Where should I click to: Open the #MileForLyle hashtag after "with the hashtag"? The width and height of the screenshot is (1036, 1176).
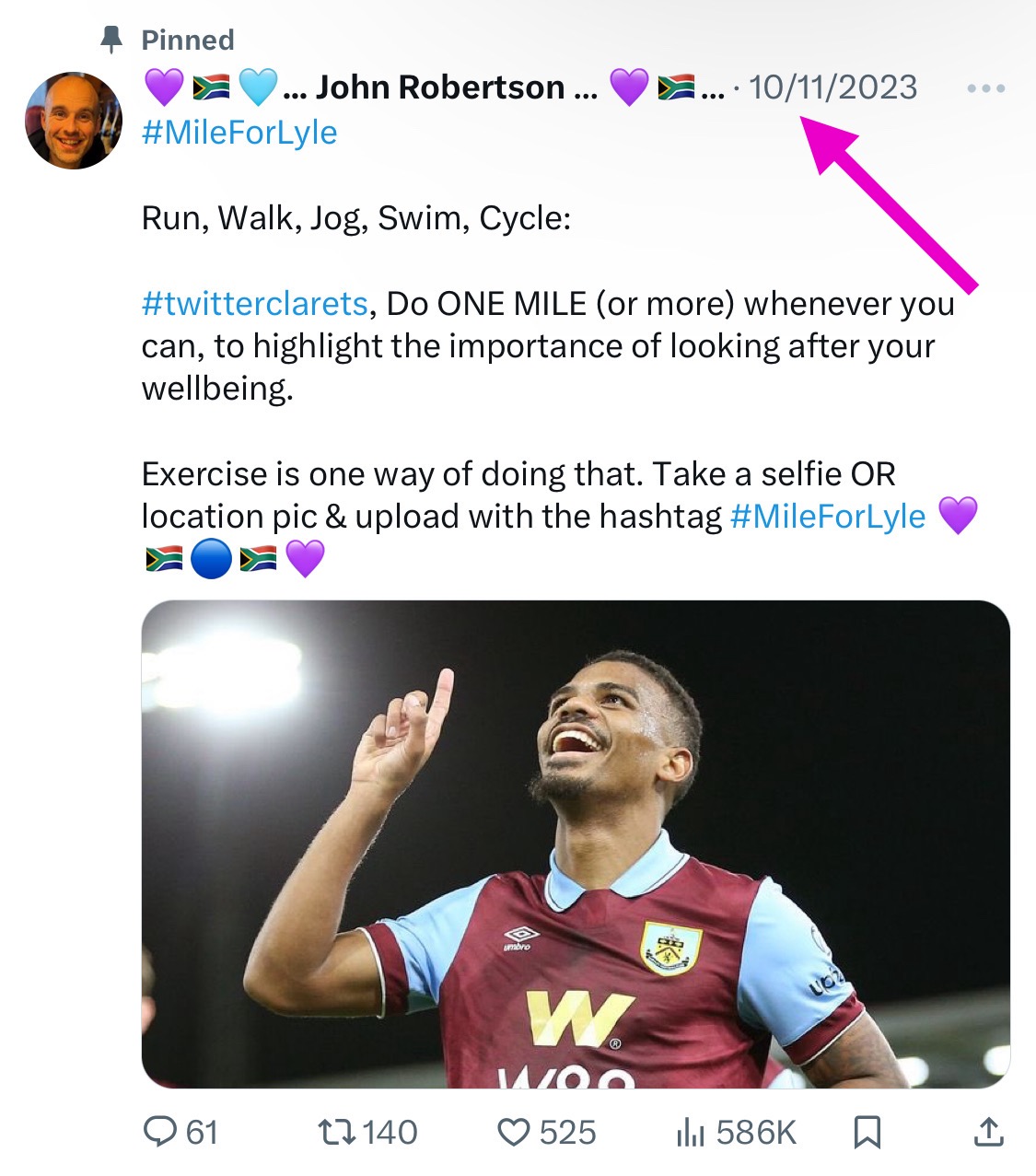tap(827, 516)
